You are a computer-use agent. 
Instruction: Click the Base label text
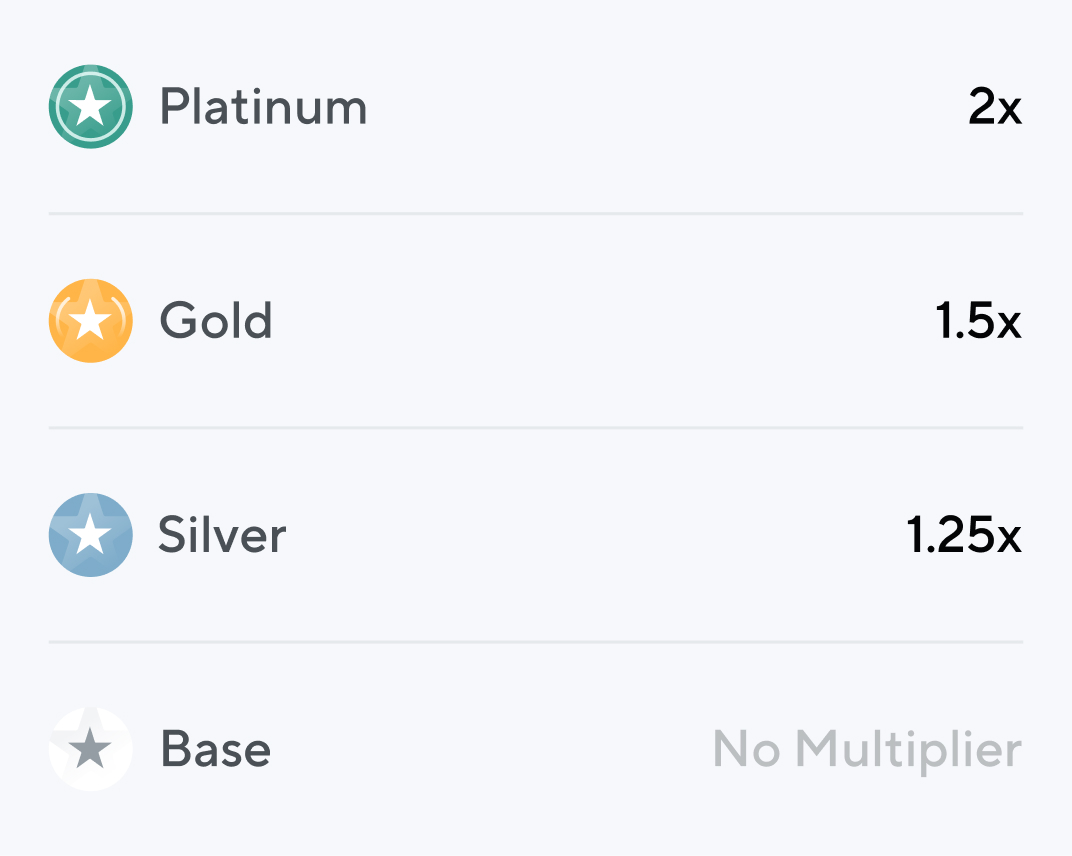click(214, 749)
